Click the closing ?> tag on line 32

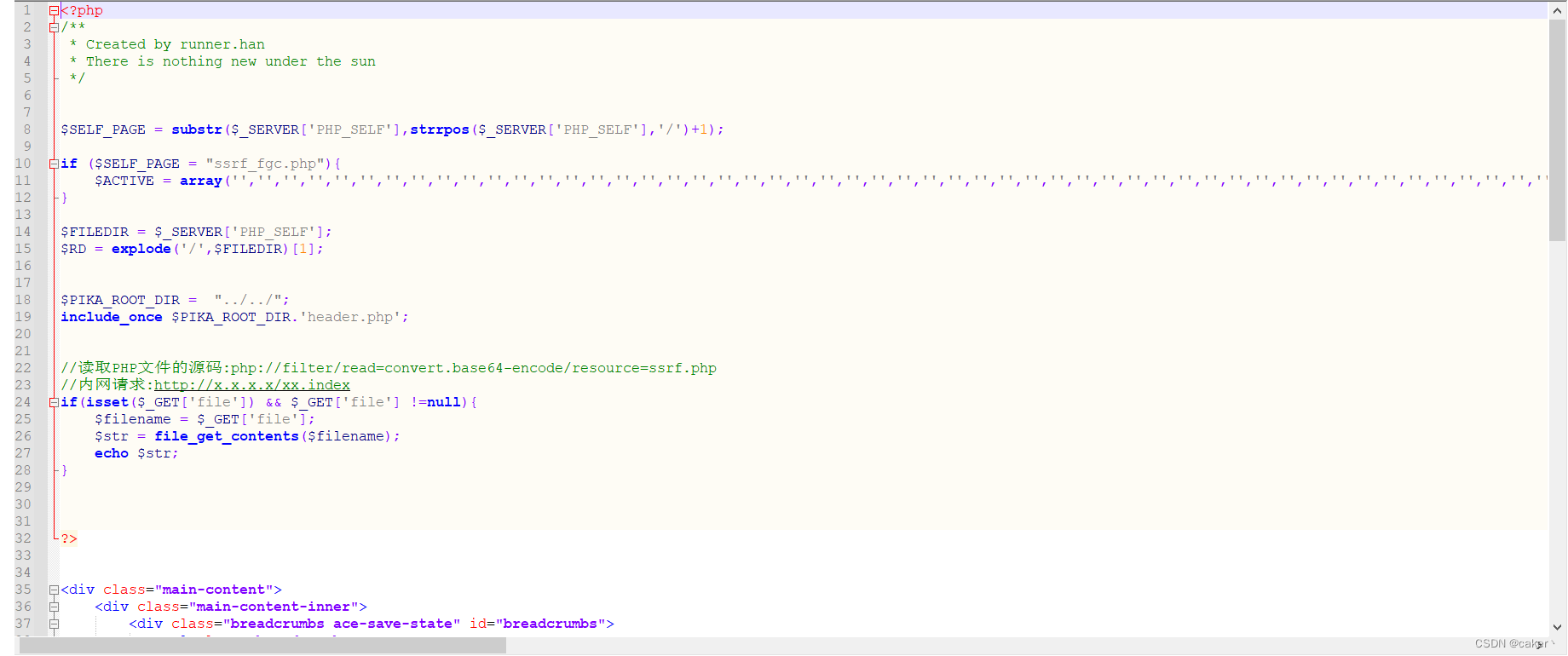(69, 538)
